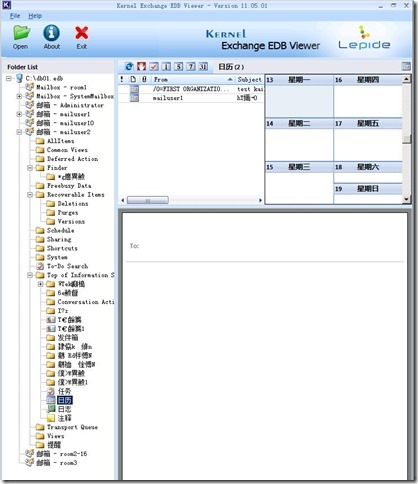Open the Schedule folder
The height and width of the screenshot is (484, 418).
(60, 230)
